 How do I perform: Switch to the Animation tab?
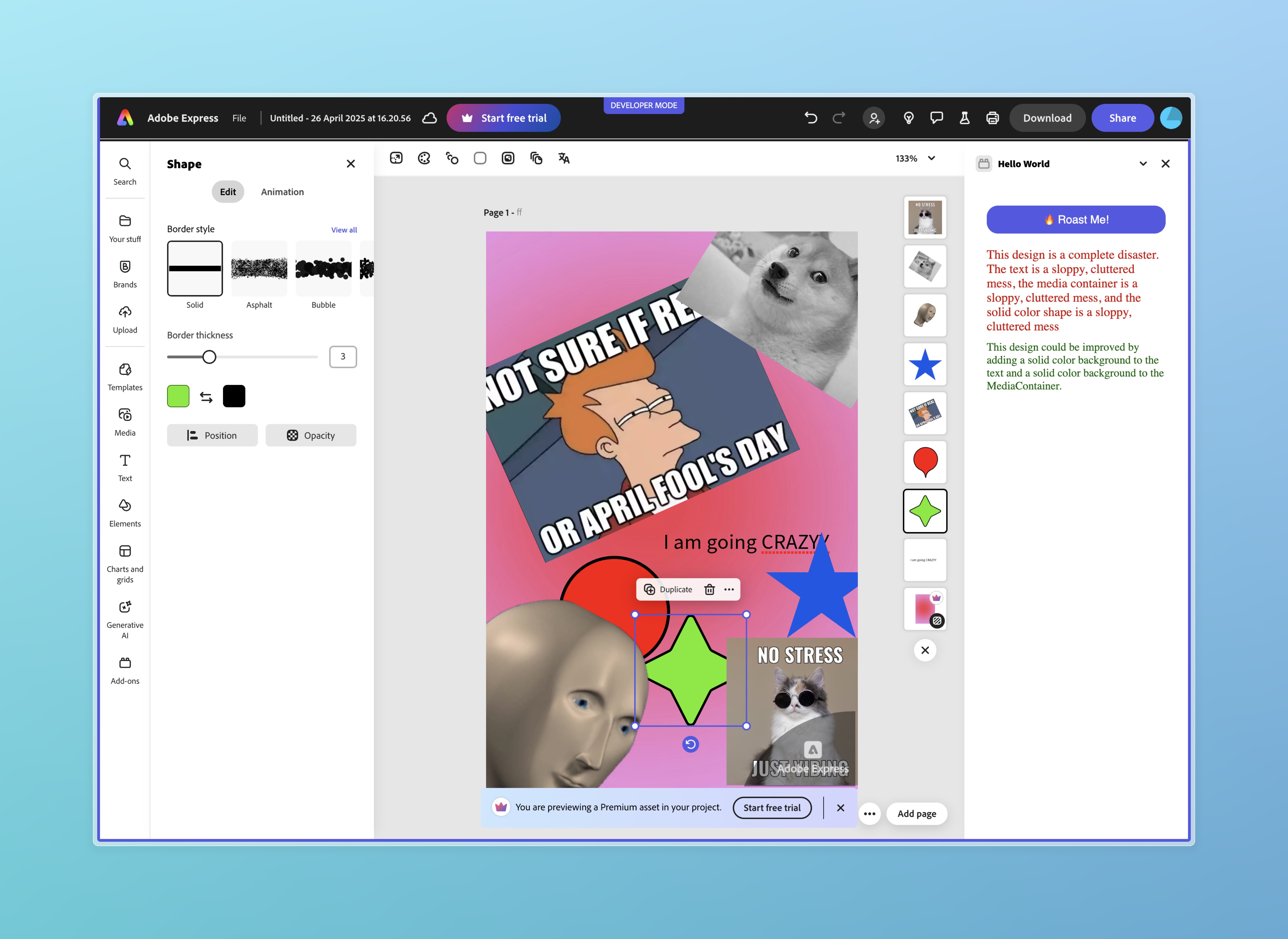(x=282, y=191)
